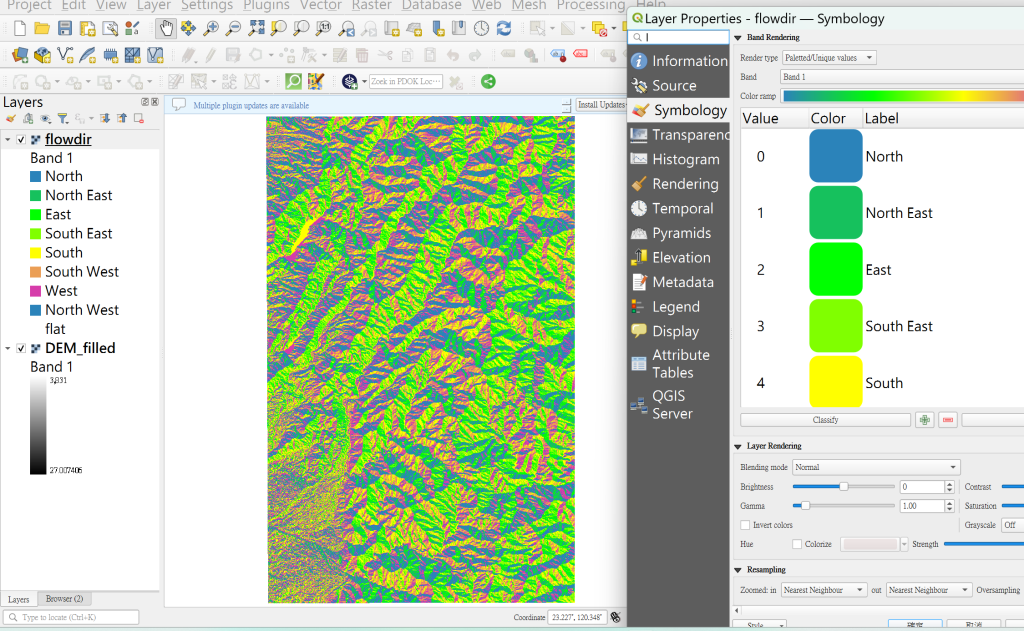
Task: Open the Pyramids tab
Action: pos(679,233)
